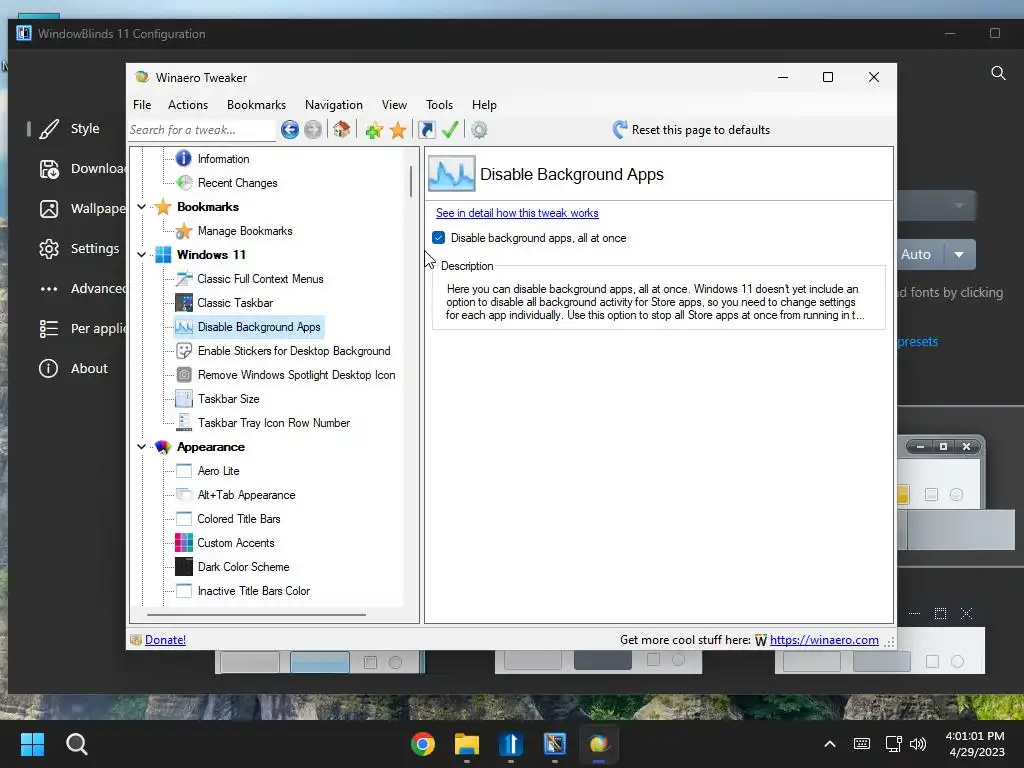
Task: Select Colored Title Bars item
Action: coord(238,519)
